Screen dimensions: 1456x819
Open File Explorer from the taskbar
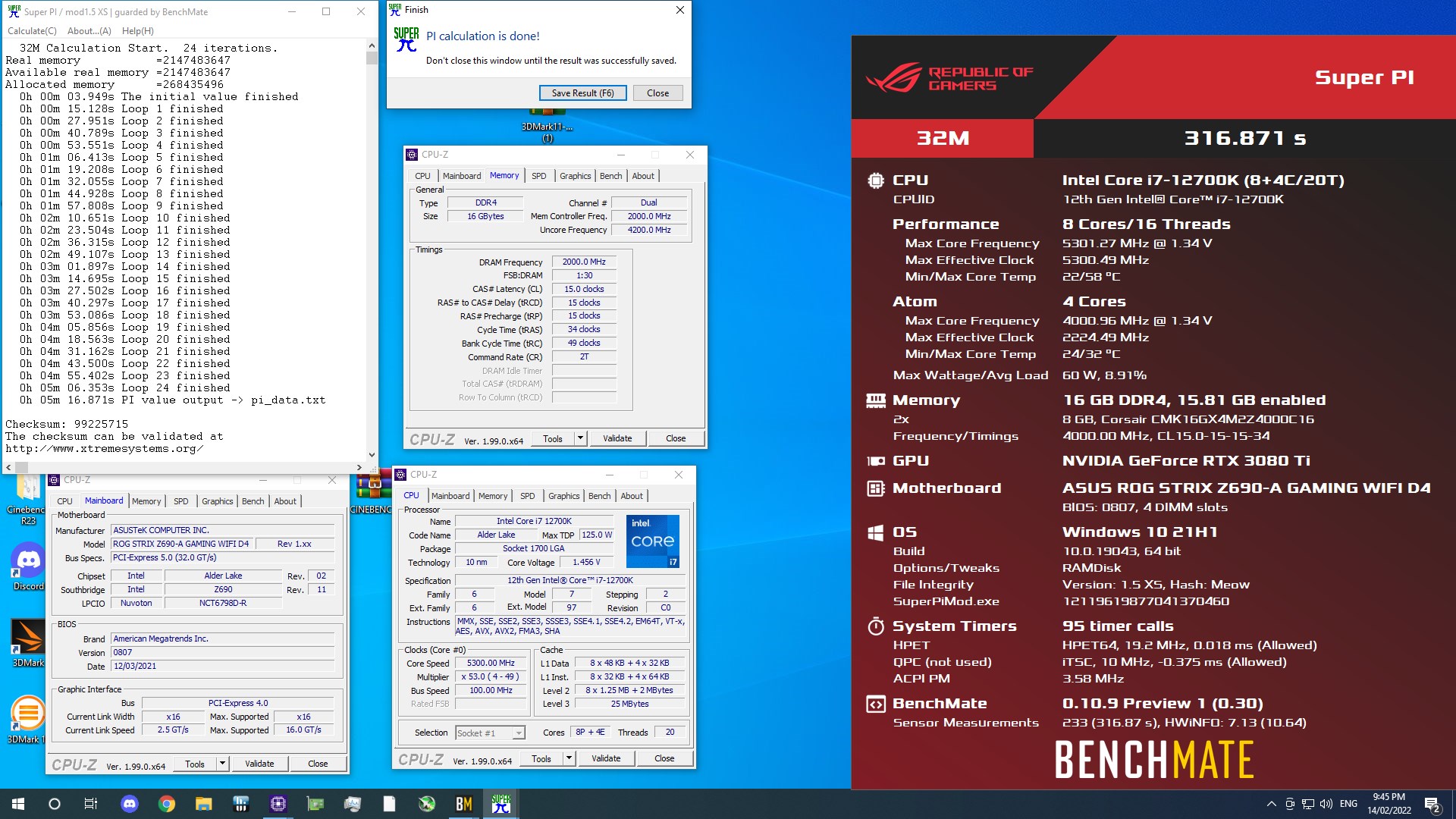click(203, 804)
